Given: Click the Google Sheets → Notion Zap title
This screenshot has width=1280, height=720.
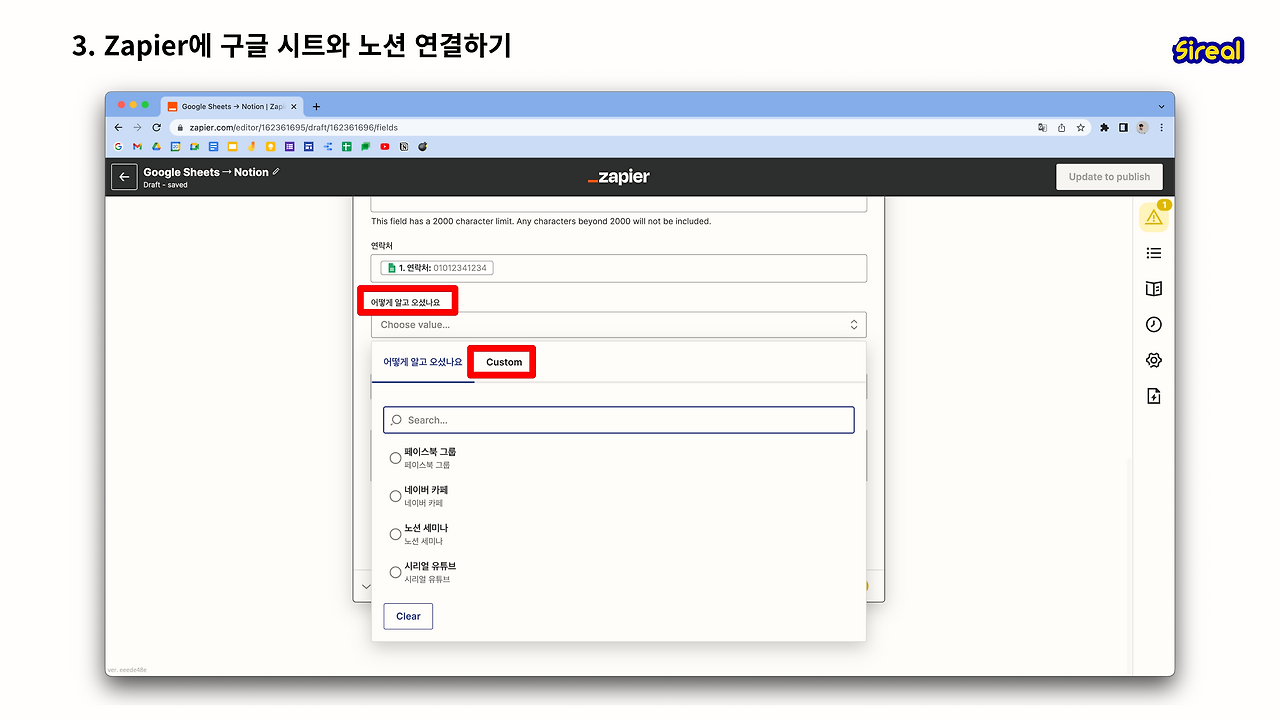Looking at the screenshot, I should (x=206, y=172).
